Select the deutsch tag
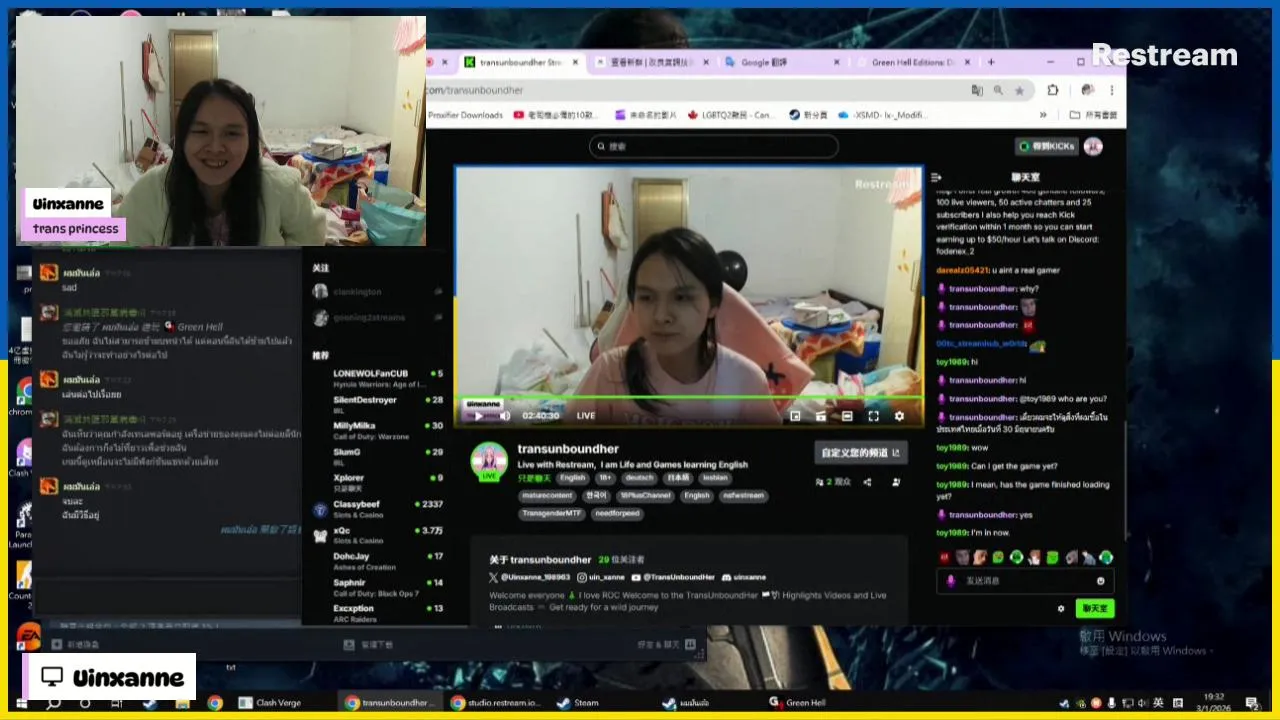 [639, 478]
